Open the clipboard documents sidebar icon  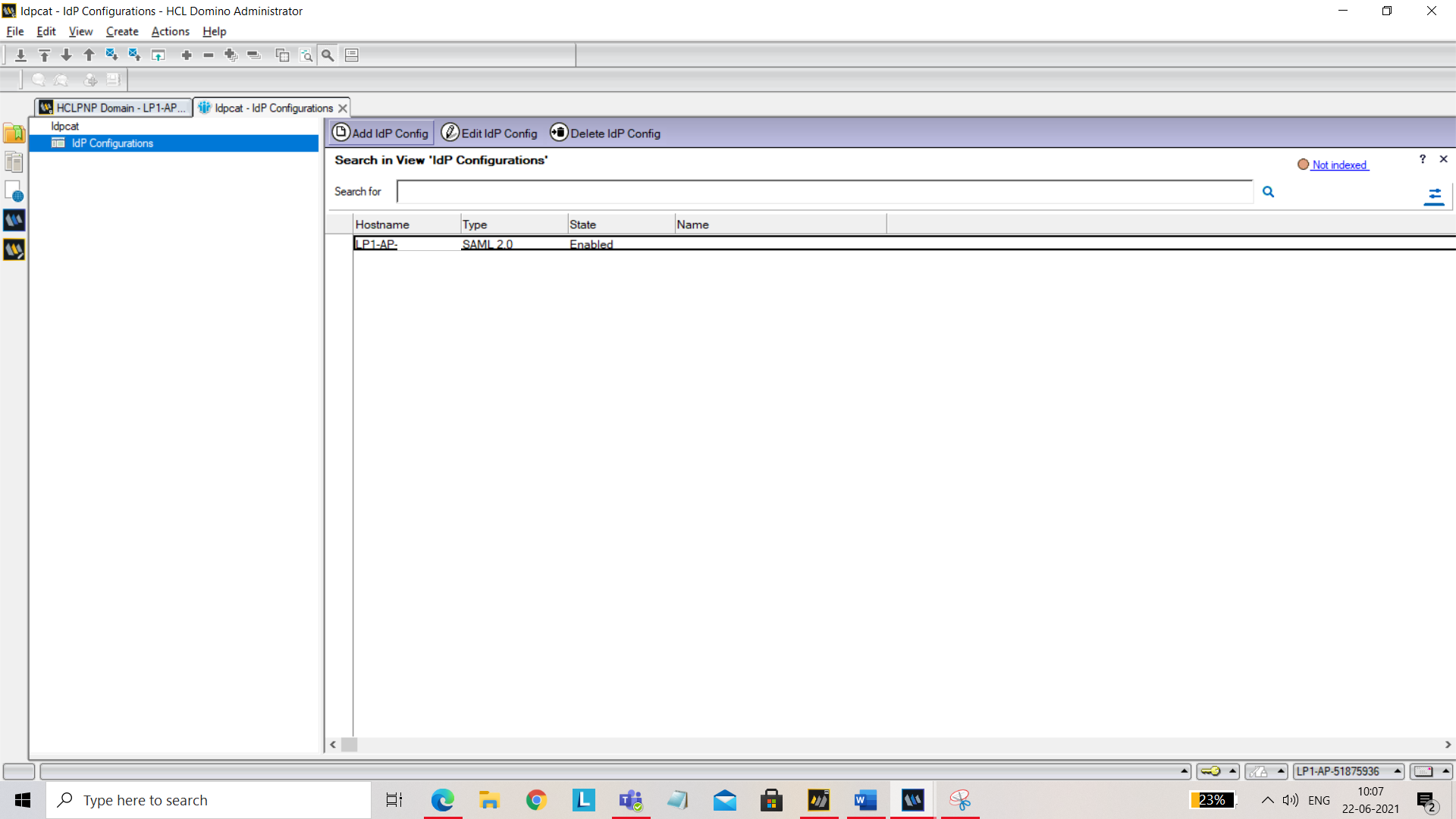tap(14, 162)
